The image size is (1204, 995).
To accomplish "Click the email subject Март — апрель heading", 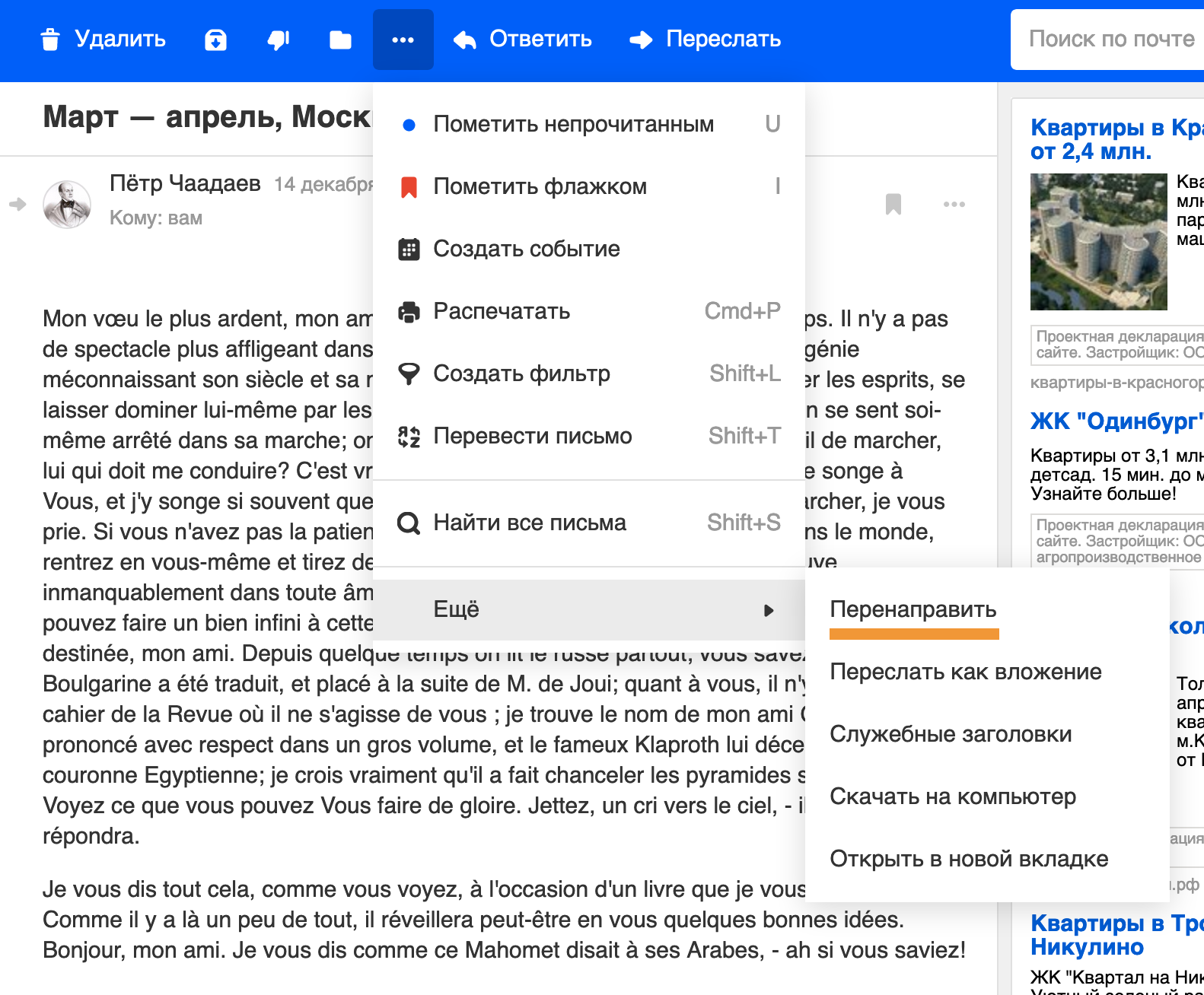I will coord(207,116).
